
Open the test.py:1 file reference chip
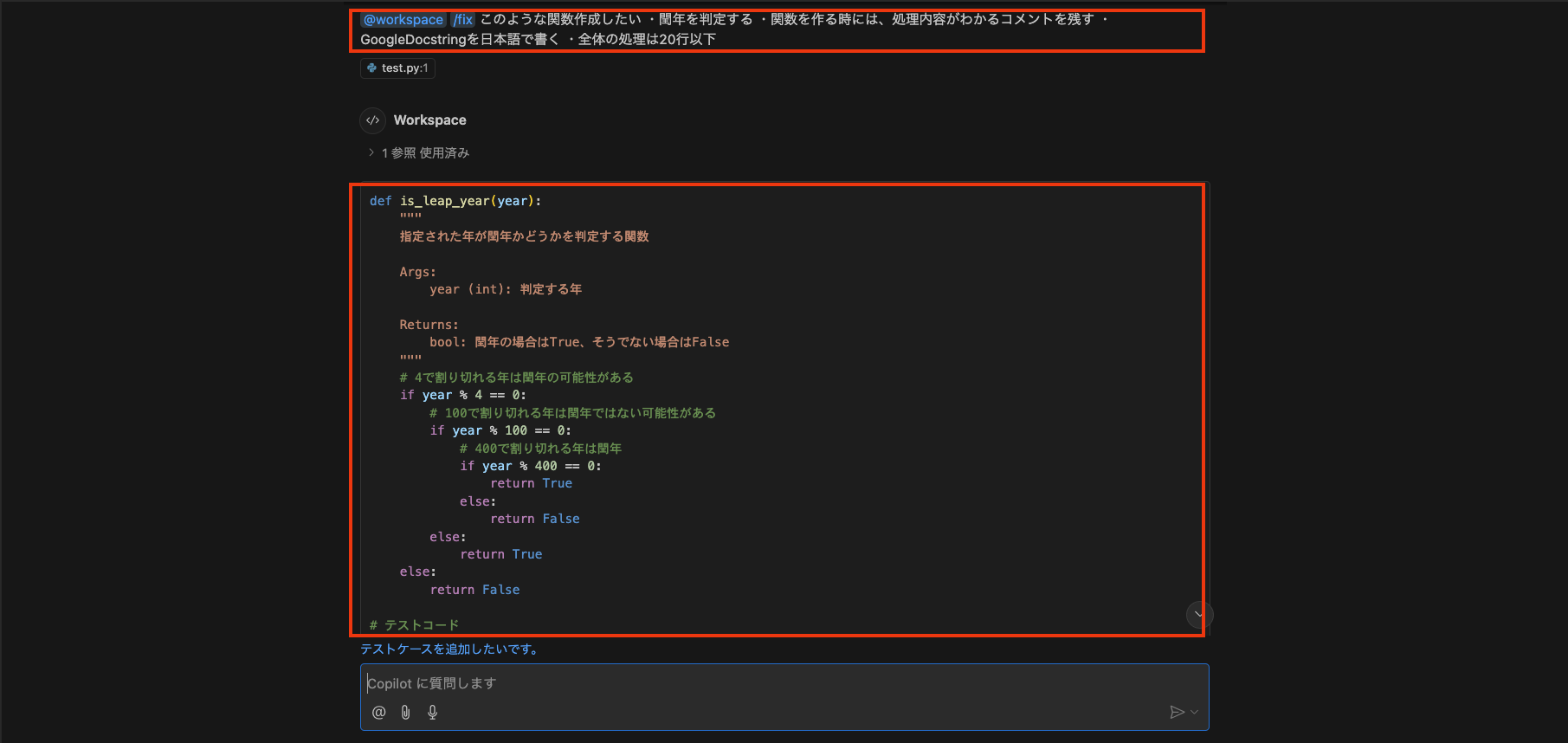[397, 68]
